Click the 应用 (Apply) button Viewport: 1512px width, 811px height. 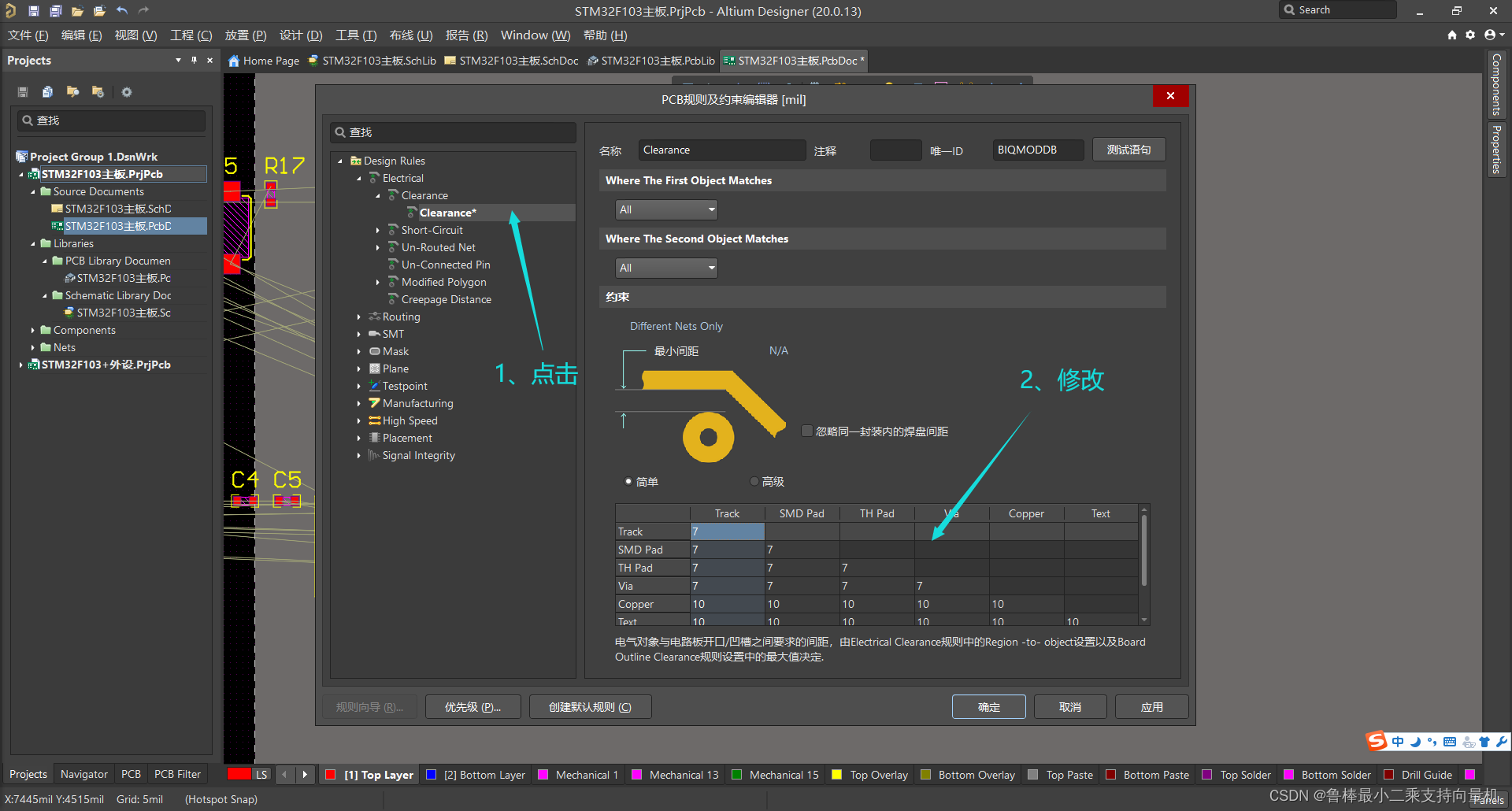[x=1152, y=707]
